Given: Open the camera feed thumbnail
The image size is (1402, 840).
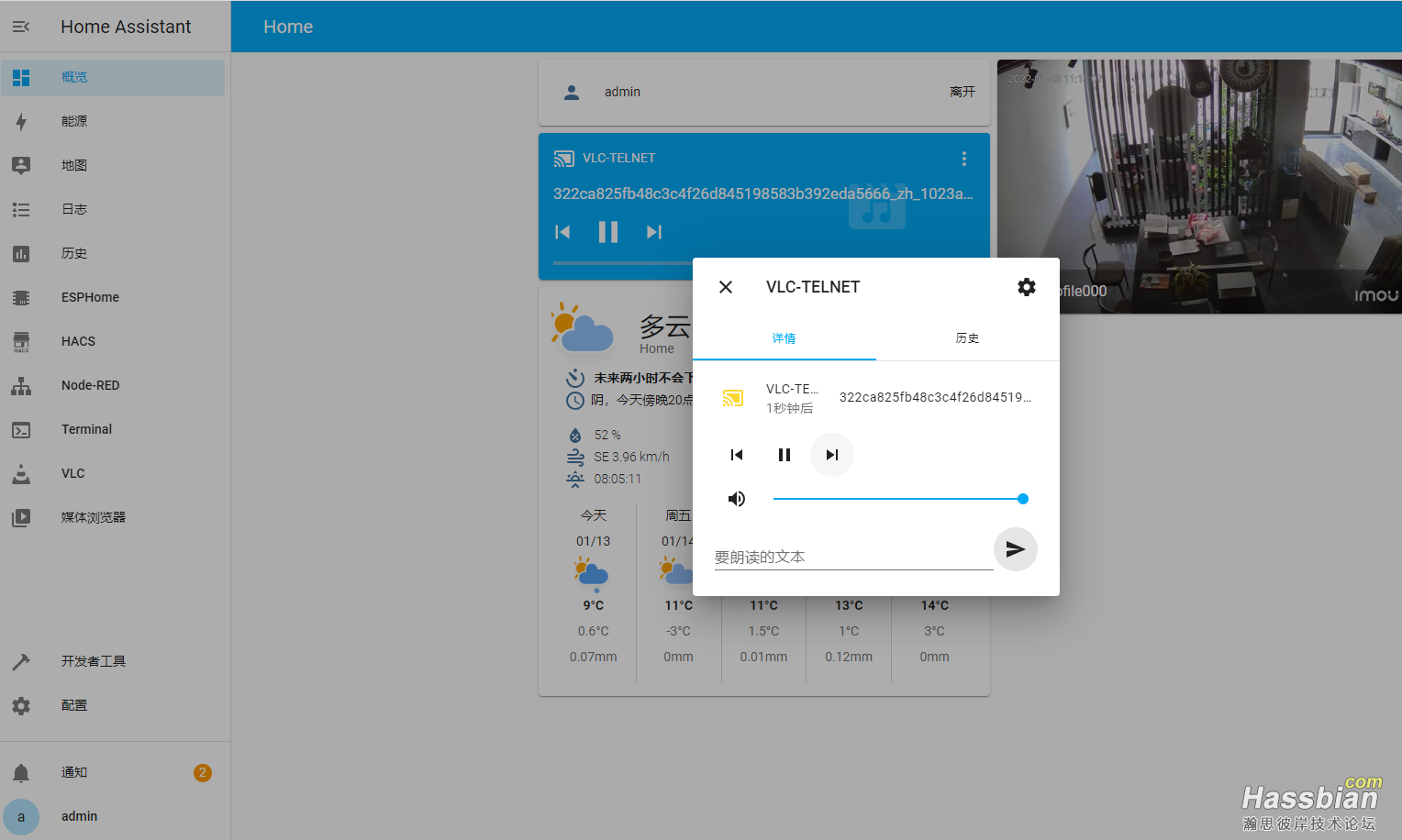Looking at the screenshot, I should click(1199, 187).
